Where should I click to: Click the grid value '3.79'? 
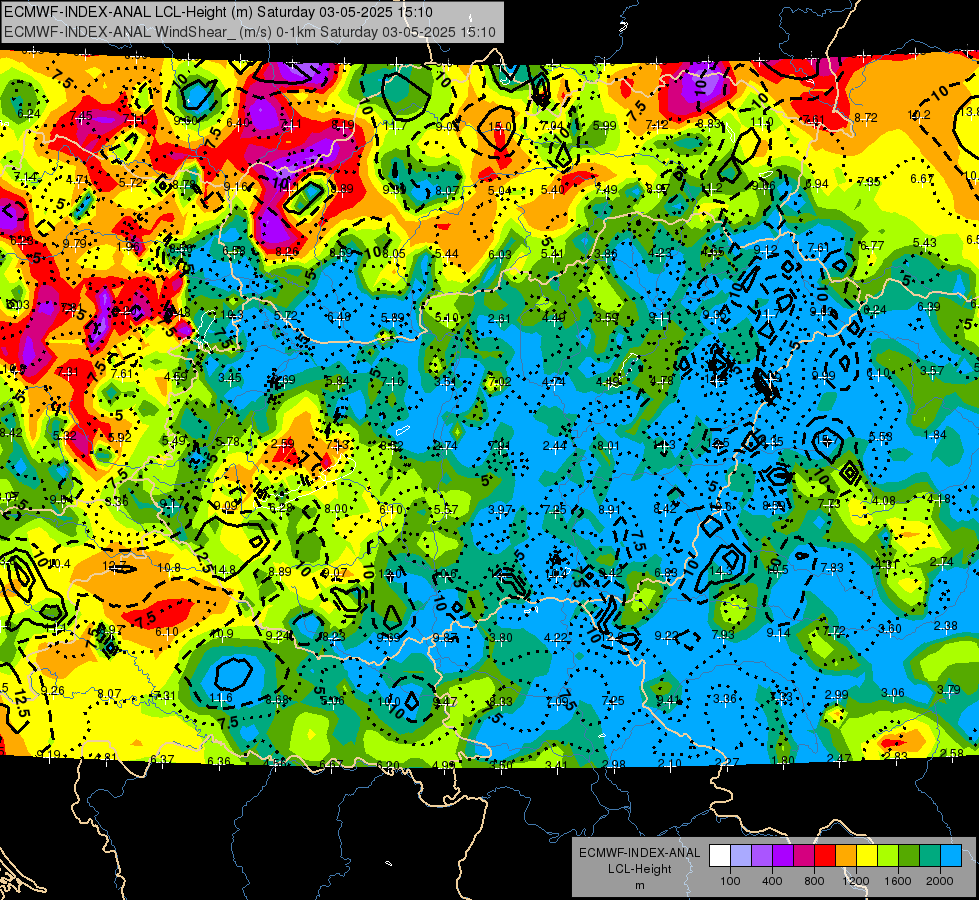[x=948, y=690]
